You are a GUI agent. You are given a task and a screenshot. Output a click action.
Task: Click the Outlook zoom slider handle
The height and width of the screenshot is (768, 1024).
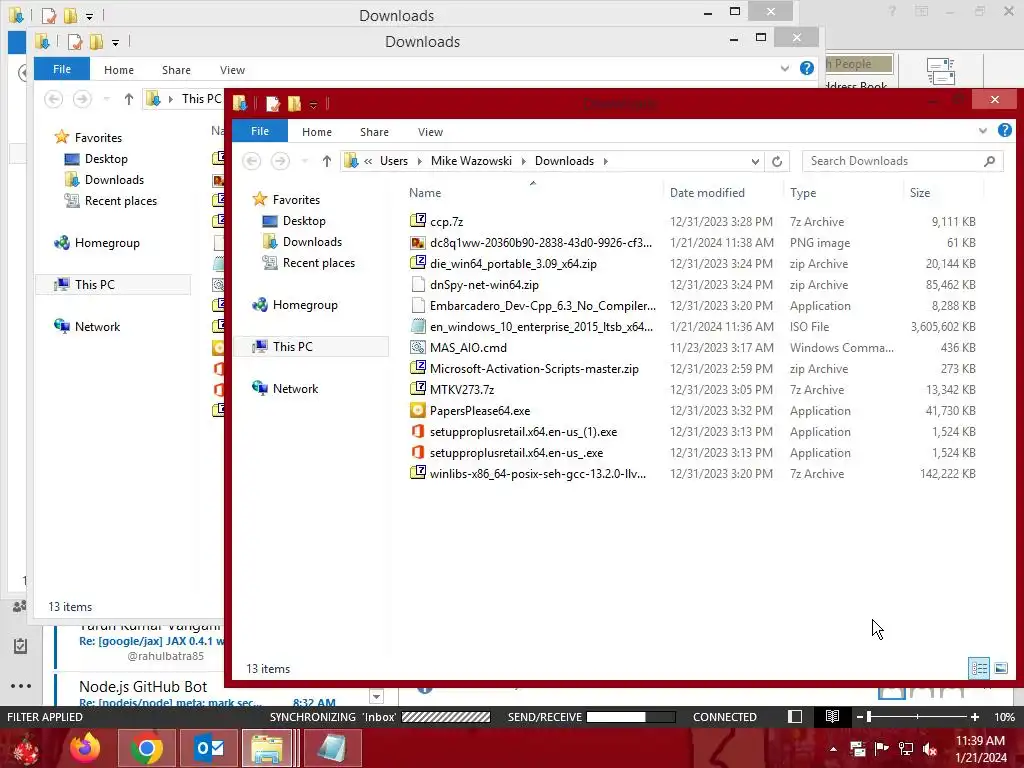click(869, 717)
